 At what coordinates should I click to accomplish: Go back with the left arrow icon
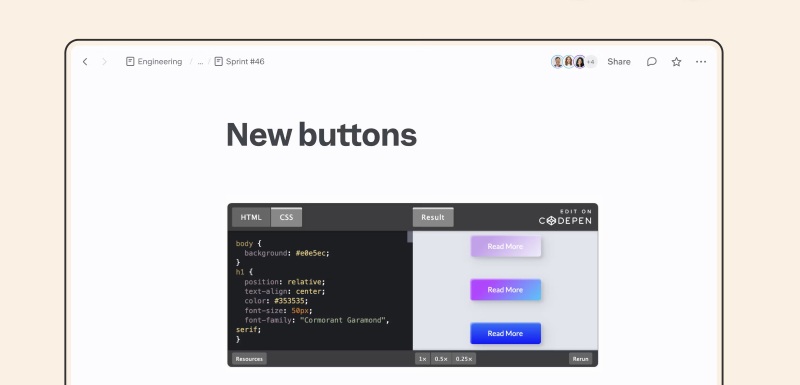tap(85, 62)
